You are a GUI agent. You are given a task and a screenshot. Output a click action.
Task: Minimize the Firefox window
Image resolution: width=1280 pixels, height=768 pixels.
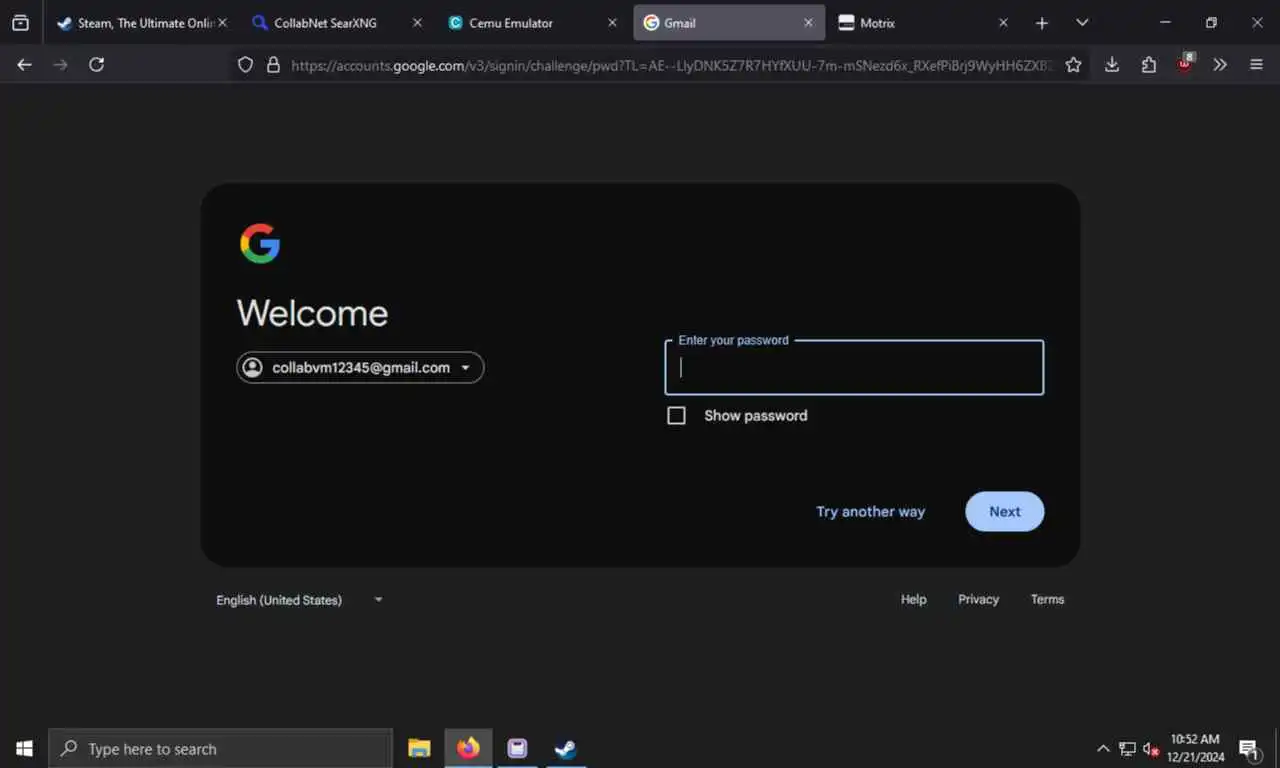point(1165,23)
